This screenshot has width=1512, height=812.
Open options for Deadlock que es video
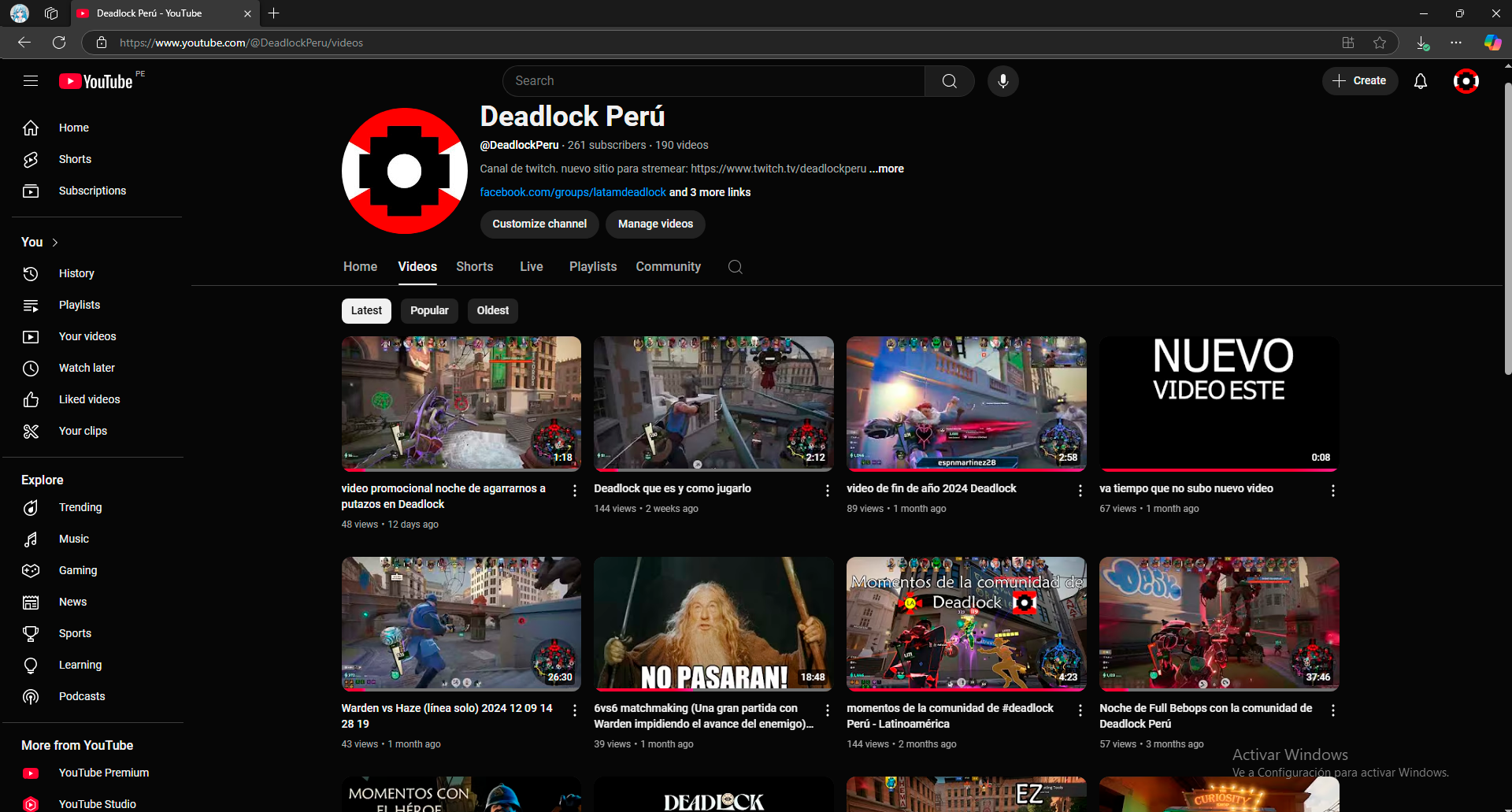click(x=827, y=491)
